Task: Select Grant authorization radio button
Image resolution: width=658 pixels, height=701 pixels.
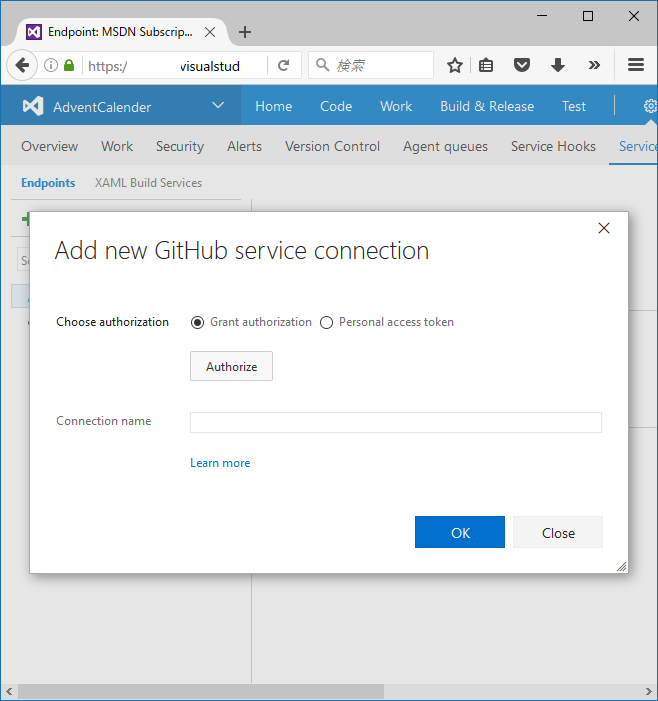Action: (197, 322)
